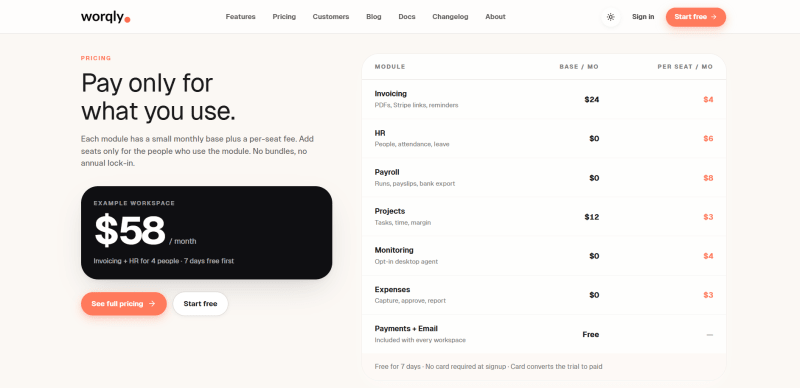
Task: Click 'Included with every workspace' description
Action: (420, 340)
